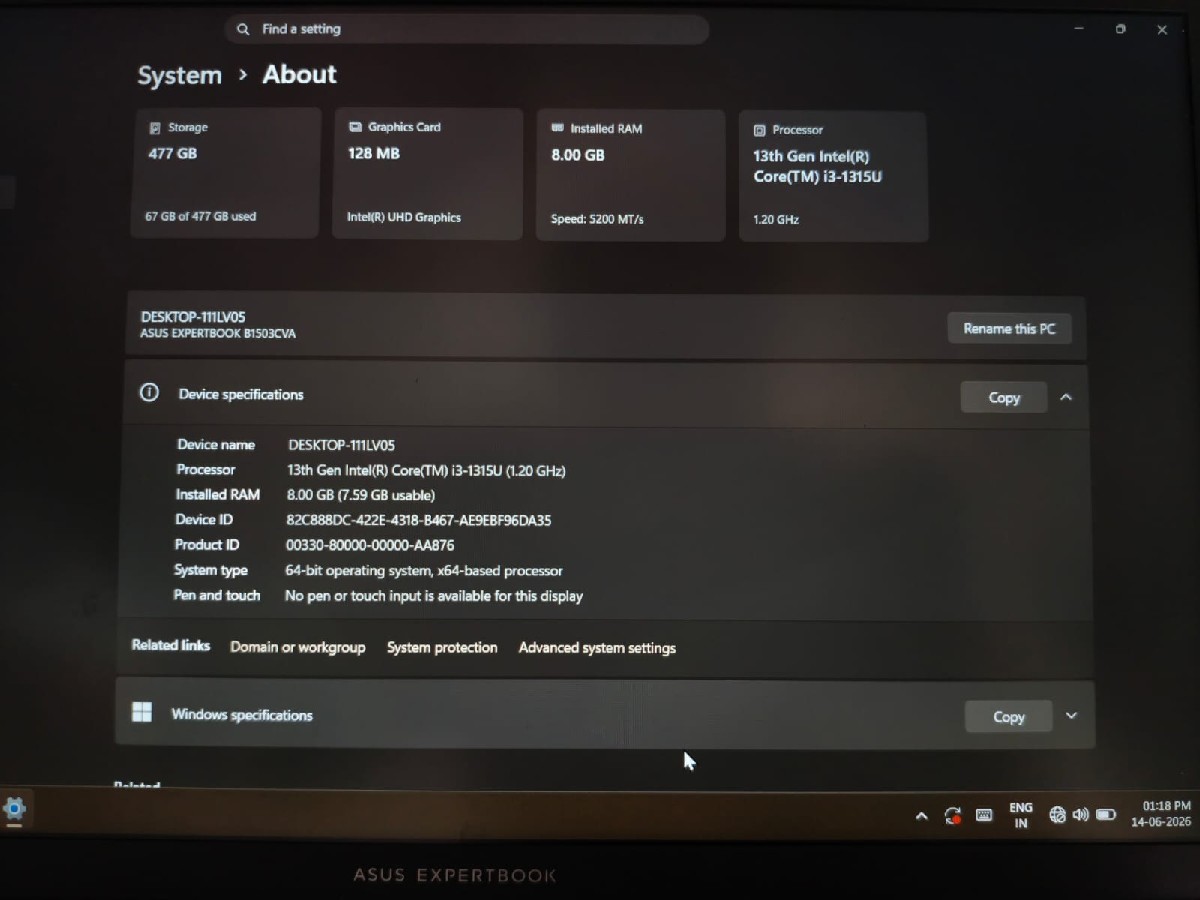Viewport: 1200px width, 900px height.
Task: Open the network globe icon
Action: click(x=1057, y=815)
